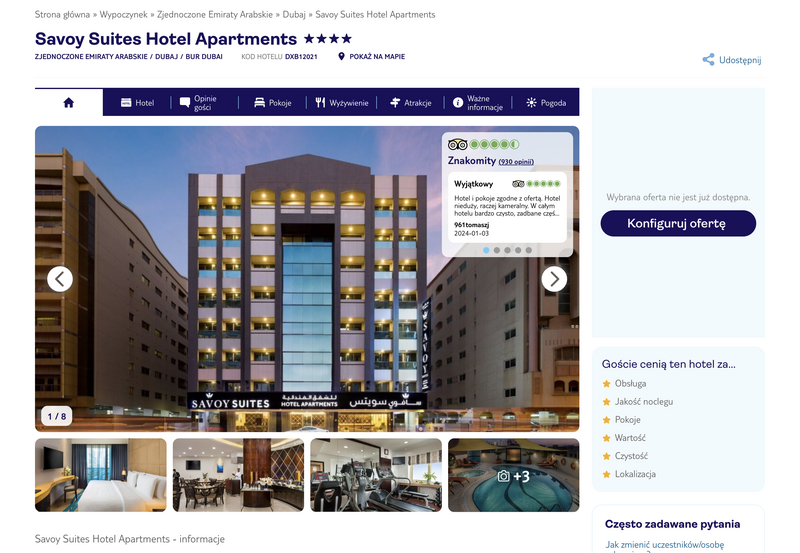
Task: Click the share icon next to Udostępnij
Action: pos(708,60)
